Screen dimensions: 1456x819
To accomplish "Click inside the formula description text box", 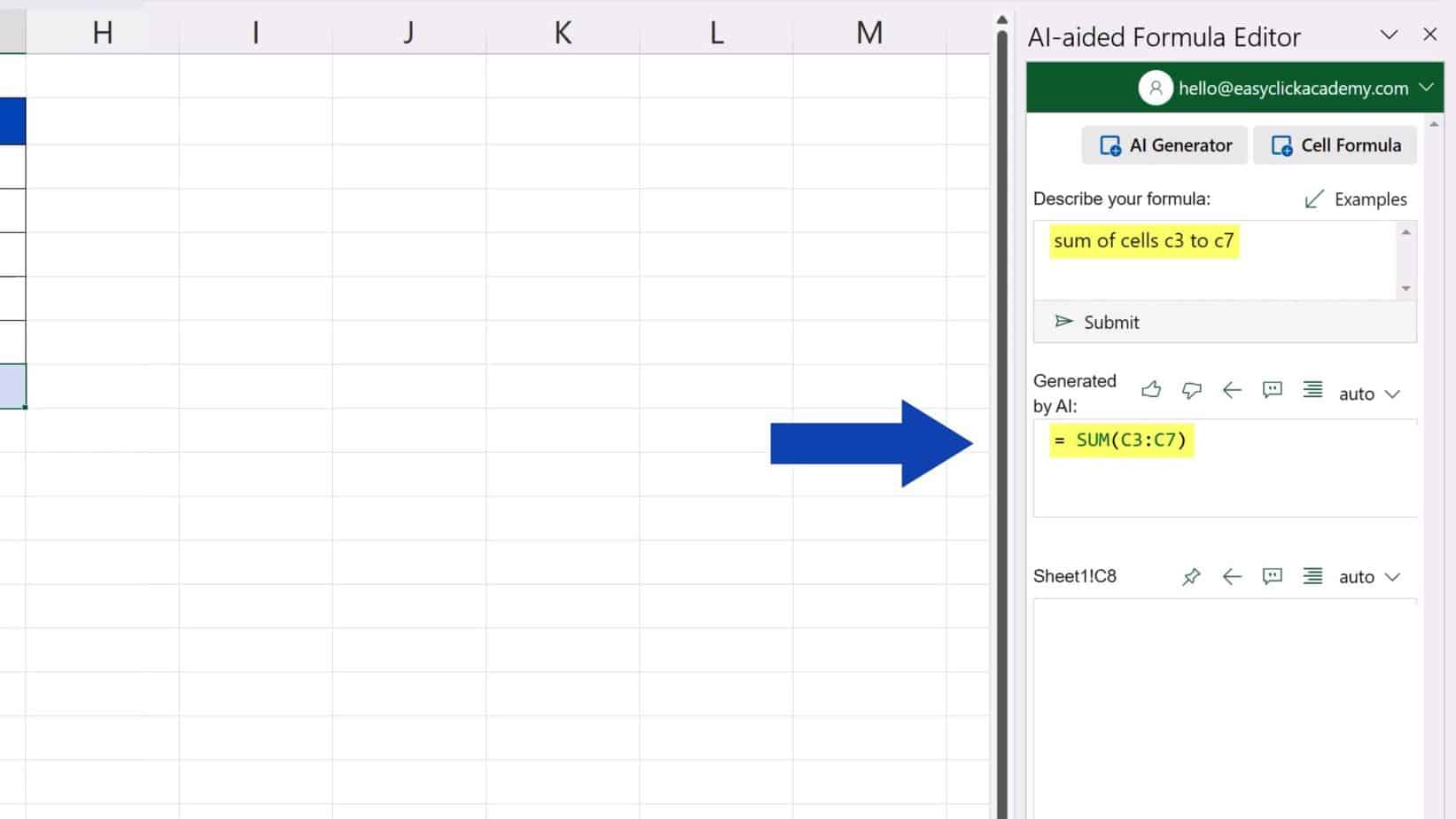I will (1214, 260).
